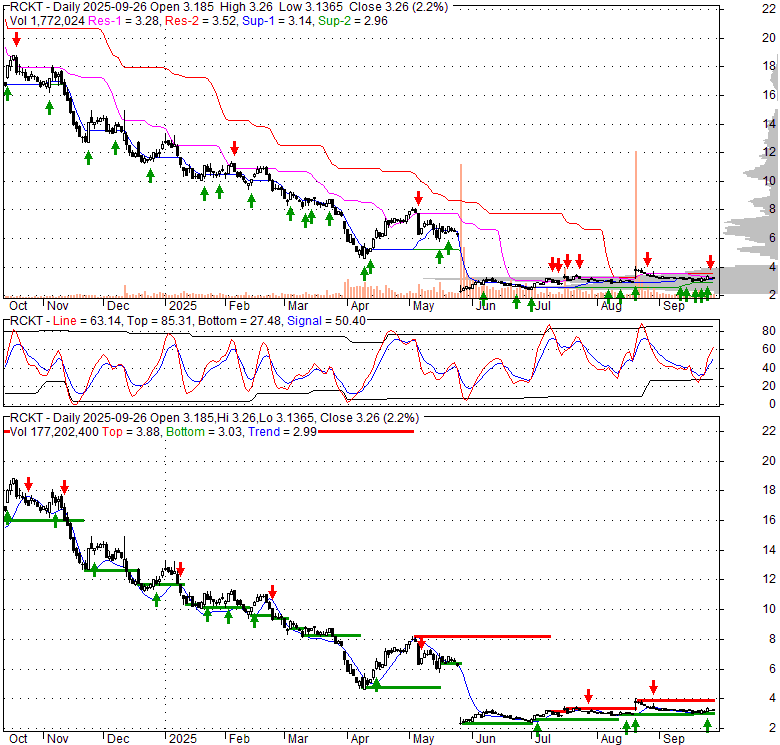The height and width of the screenshot is (745, 780).
Task: Click the red trend sample line in bottom chart legend
Action: tap(366, 431)
